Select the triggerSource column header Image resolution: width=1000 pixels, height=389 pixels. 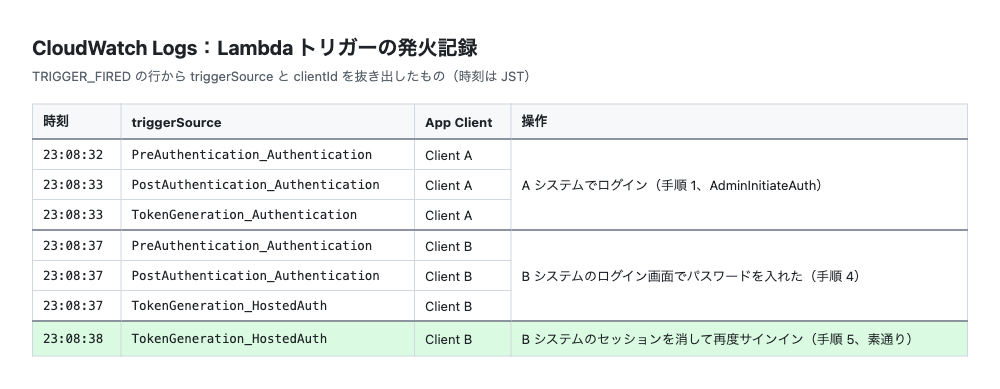(268, 121)
